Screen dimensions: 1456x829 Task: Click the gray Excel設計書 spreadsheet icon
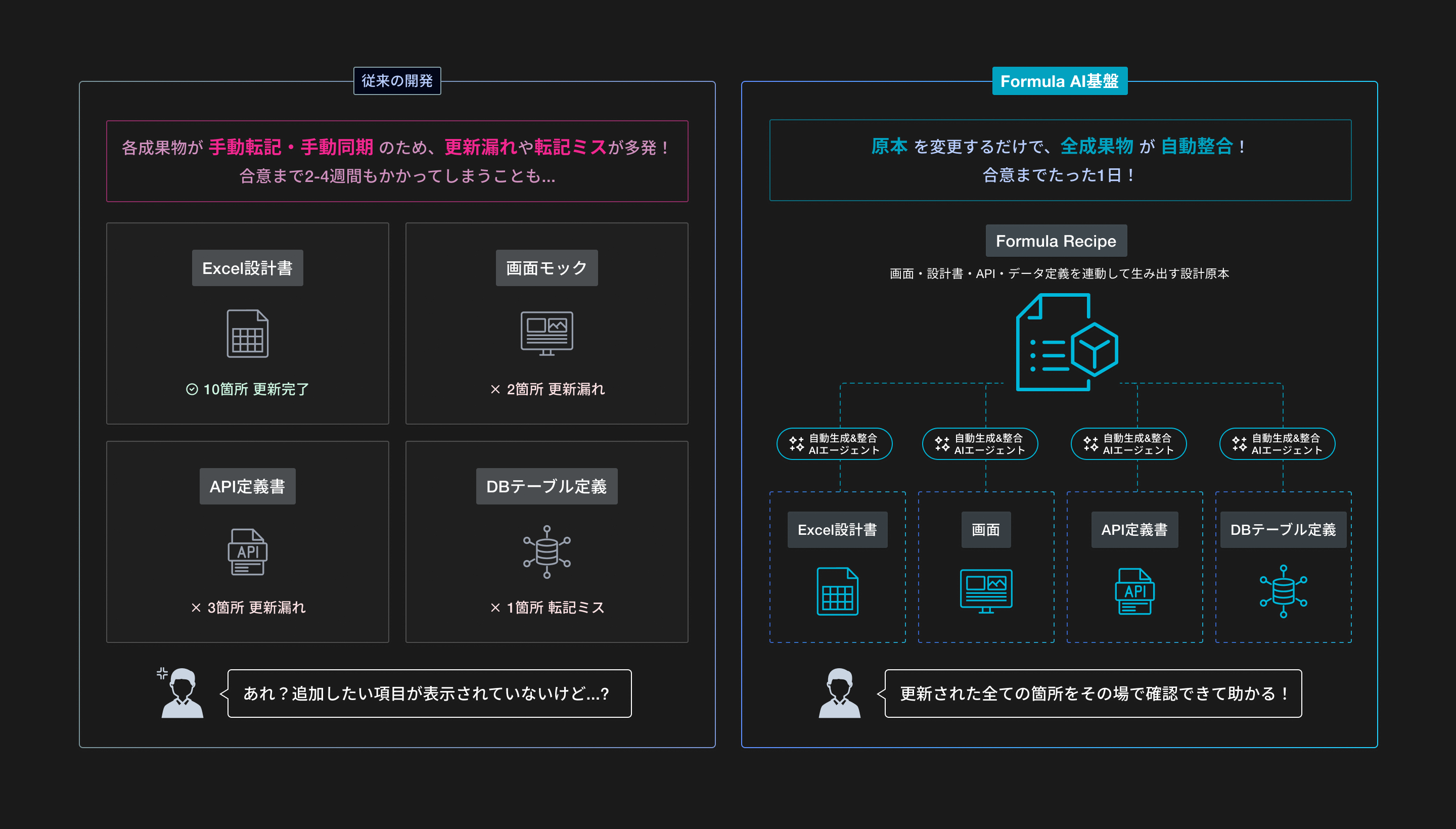coord(247,334)
